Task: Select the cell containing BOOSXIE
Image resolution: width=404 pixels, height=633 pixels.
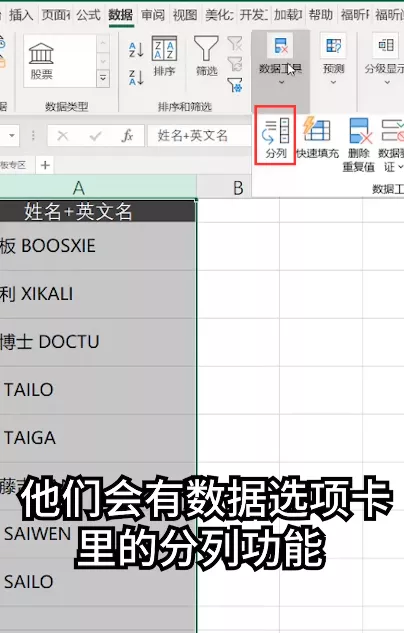Action: click(98, 246)
